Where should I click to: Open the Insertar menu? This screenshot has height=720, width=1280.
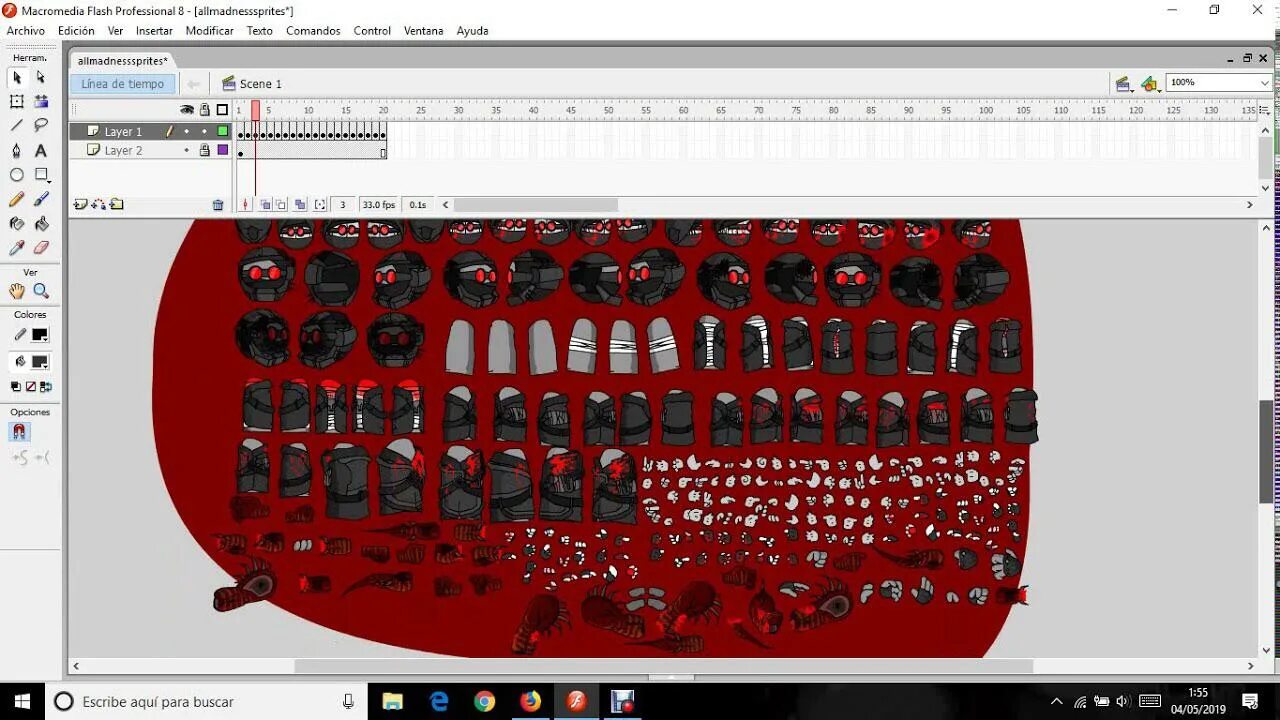(154, 31)
